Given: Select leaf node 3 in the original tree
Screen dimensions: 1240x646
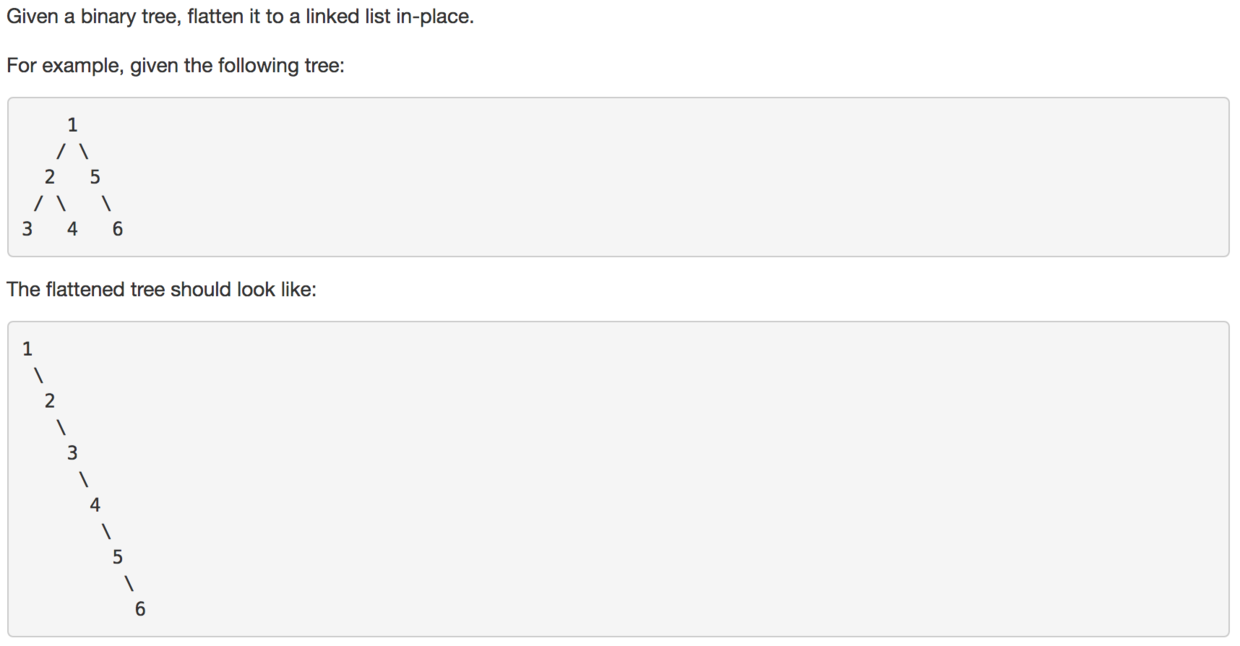Looking at the screenshot, I should (27, 229).
